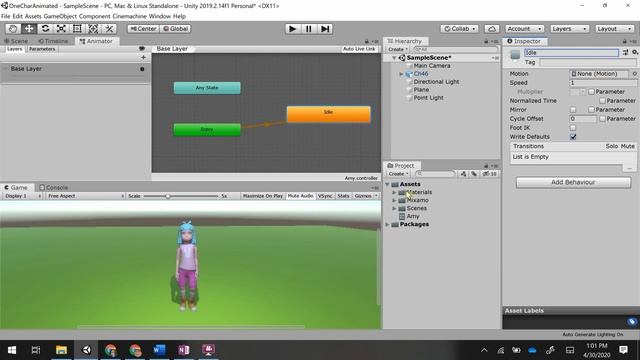Add a new animator layer with plus
Screen dimensions: 640x360
143,58
